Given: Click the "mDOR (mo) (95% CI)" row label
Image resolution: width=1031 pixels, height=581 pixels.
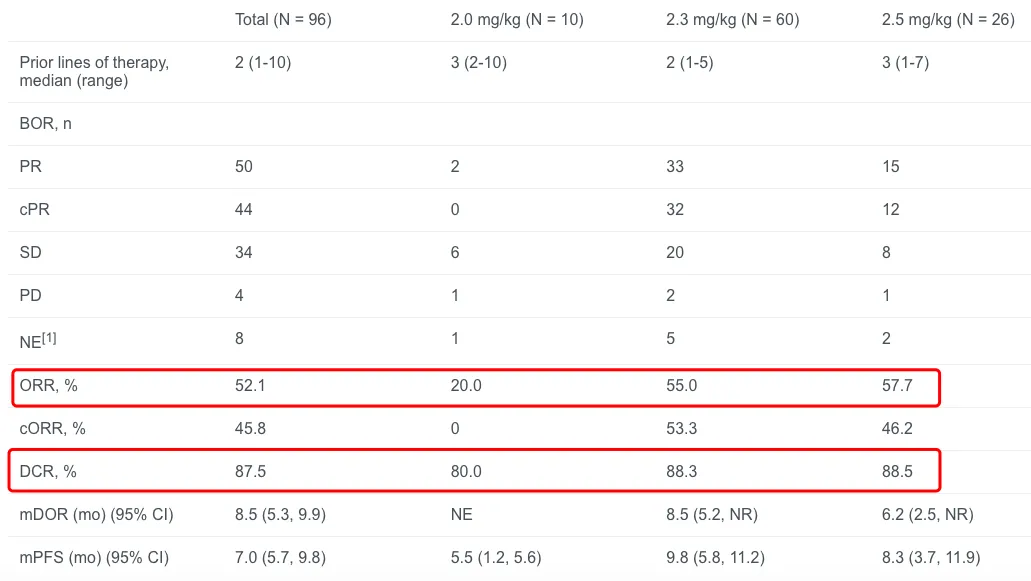Looking at the screenshot, I should tap(96, 514).
